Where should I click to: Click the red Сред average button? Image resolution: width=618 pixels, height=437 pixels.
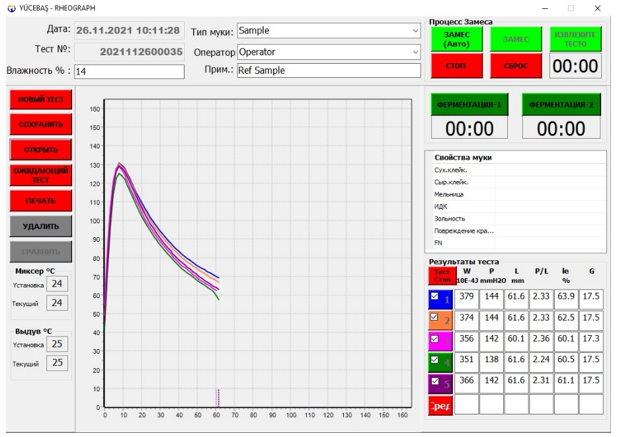(x=440, y=406)
